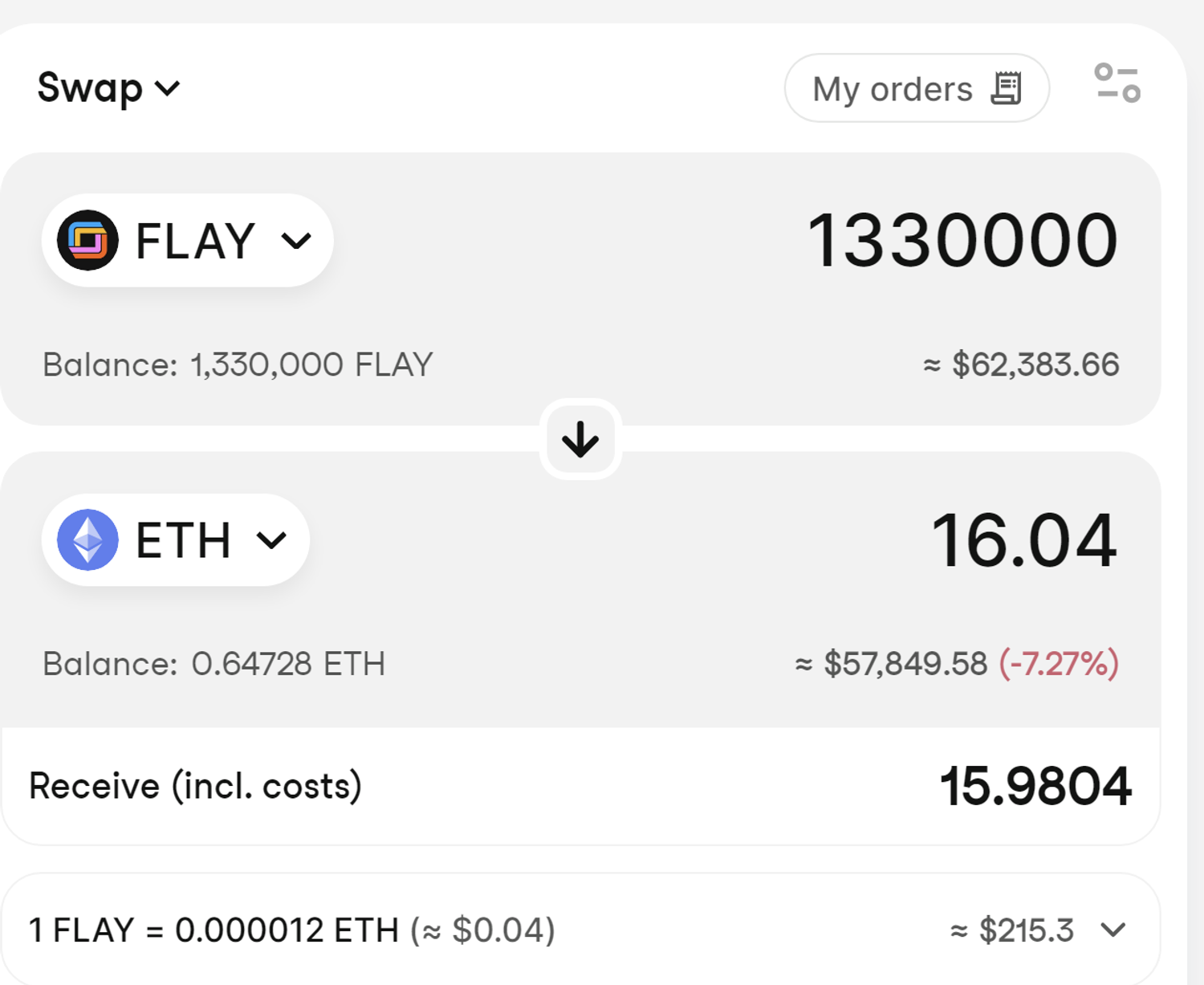1204x985 pixels.
Task: Open the Swap trade type dropdown
Action: [x=109, y=88]
